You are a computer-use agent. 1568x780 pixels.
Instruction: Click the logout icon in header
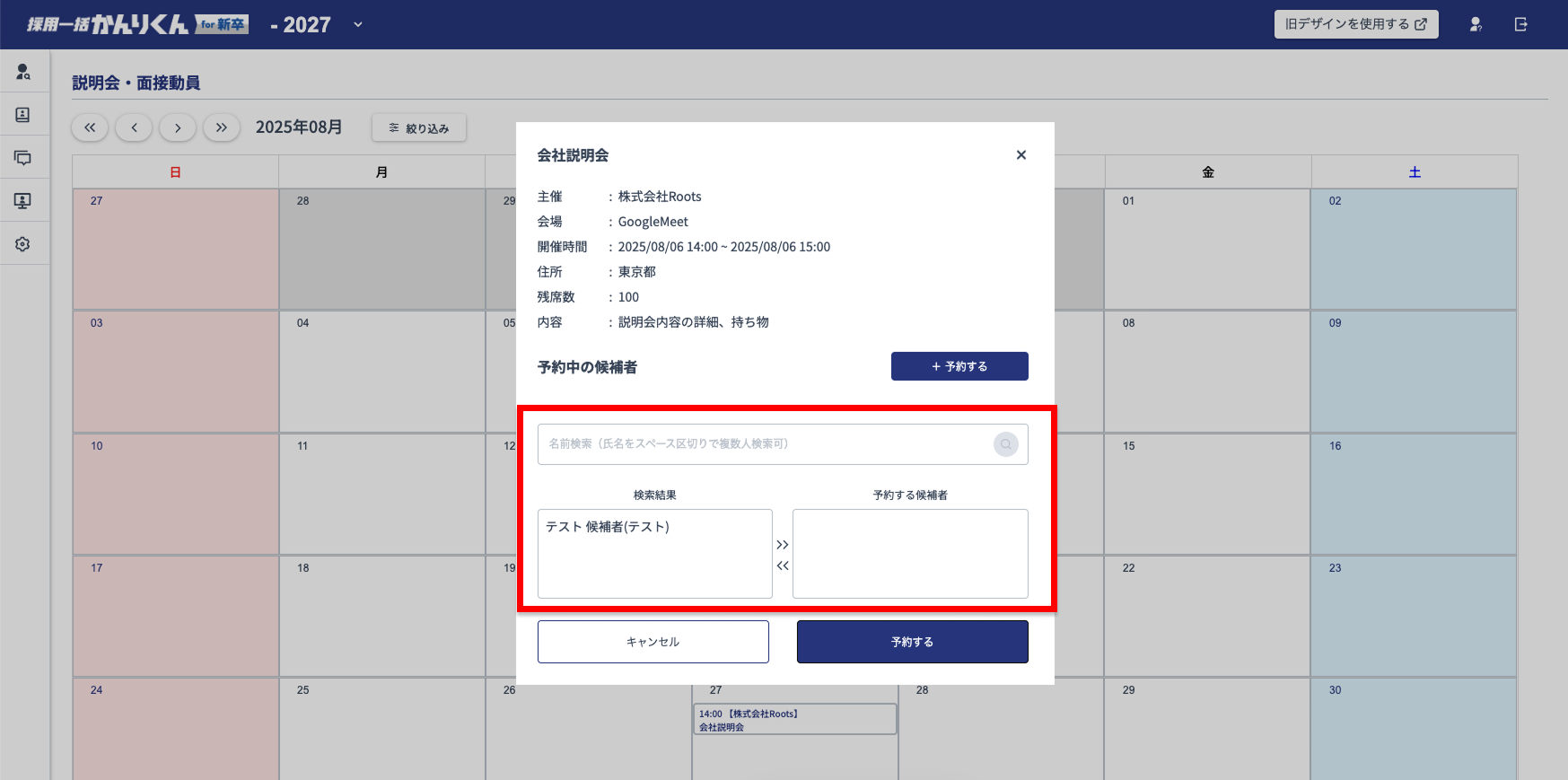1520,25
